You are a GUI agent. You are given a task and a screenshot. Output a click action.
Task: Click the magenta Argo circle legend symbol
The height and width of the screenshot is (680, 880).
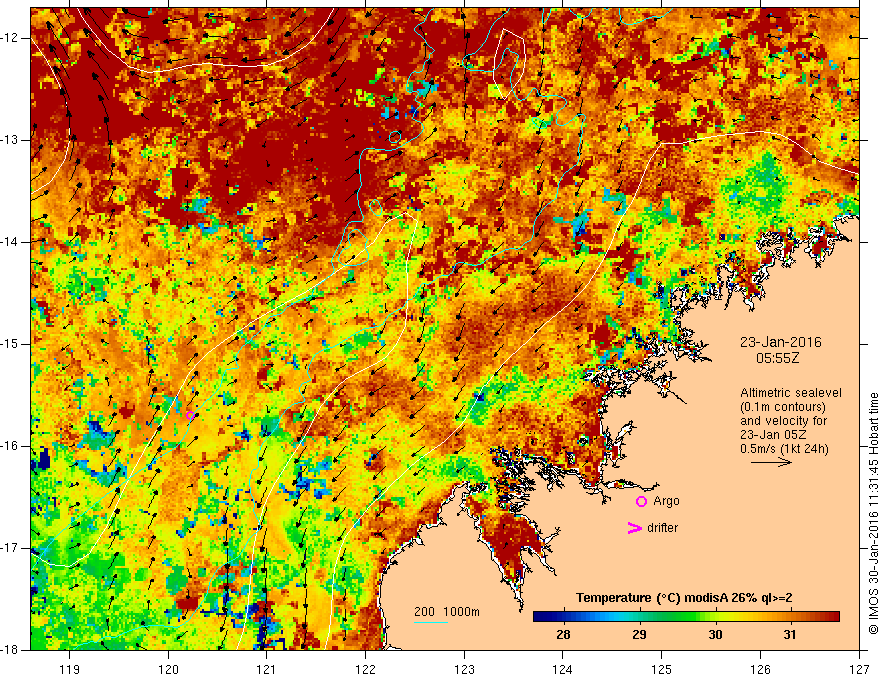641,502
